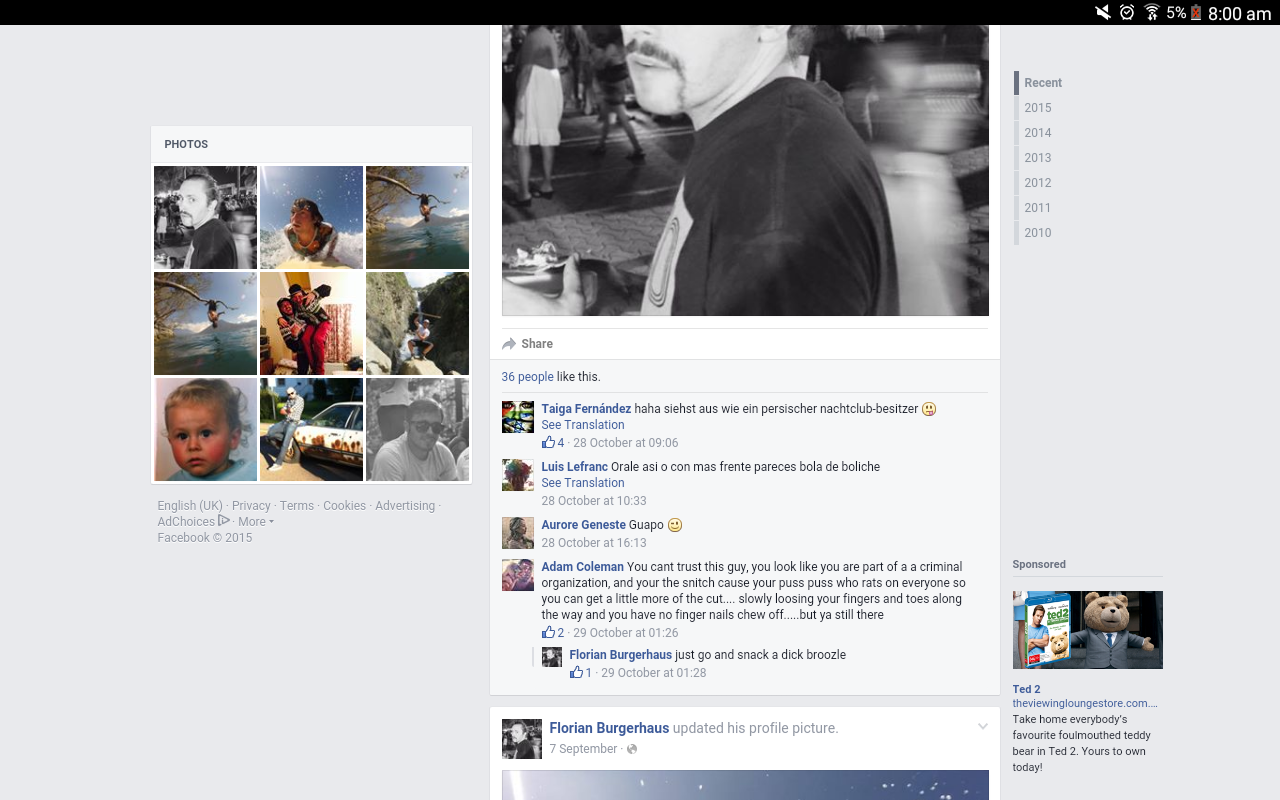Open the 36 people likes list
Viewport: 1280px width, 800px height.
pos(527,377)
